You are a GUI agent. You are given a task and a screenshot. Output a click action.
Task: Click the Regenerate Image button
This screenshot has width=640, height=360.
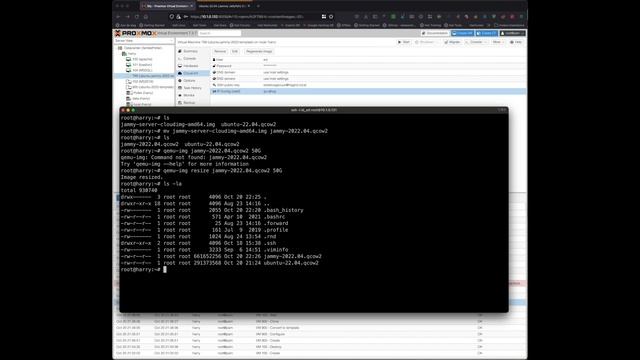[259, 51]
